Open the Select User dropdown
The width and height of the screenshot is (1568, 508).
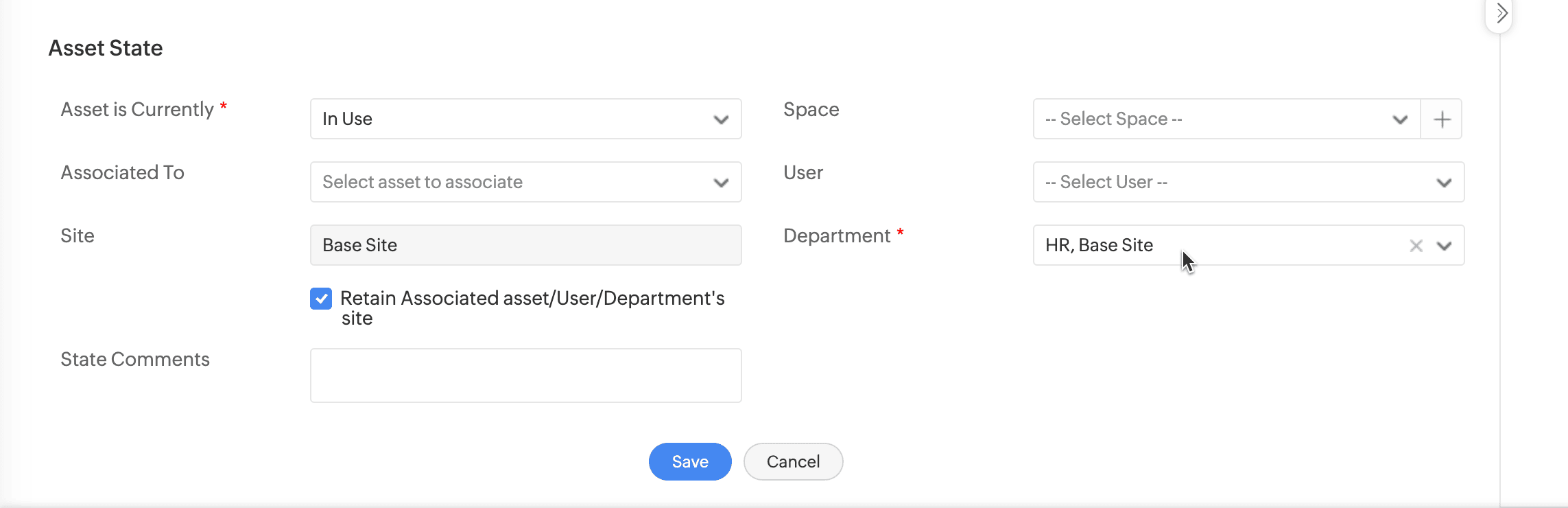point(1228,183)
